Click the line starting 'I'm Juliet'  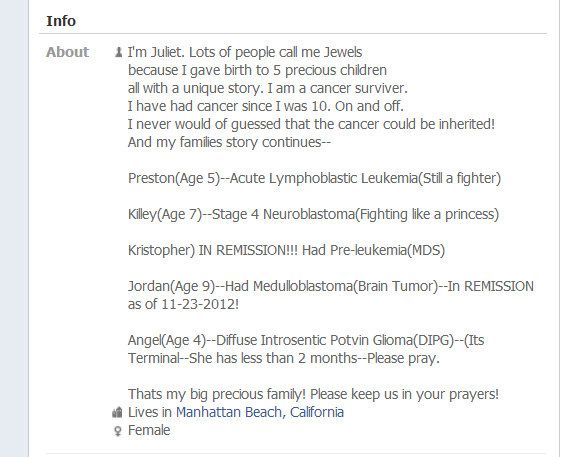tap(245, 52)
